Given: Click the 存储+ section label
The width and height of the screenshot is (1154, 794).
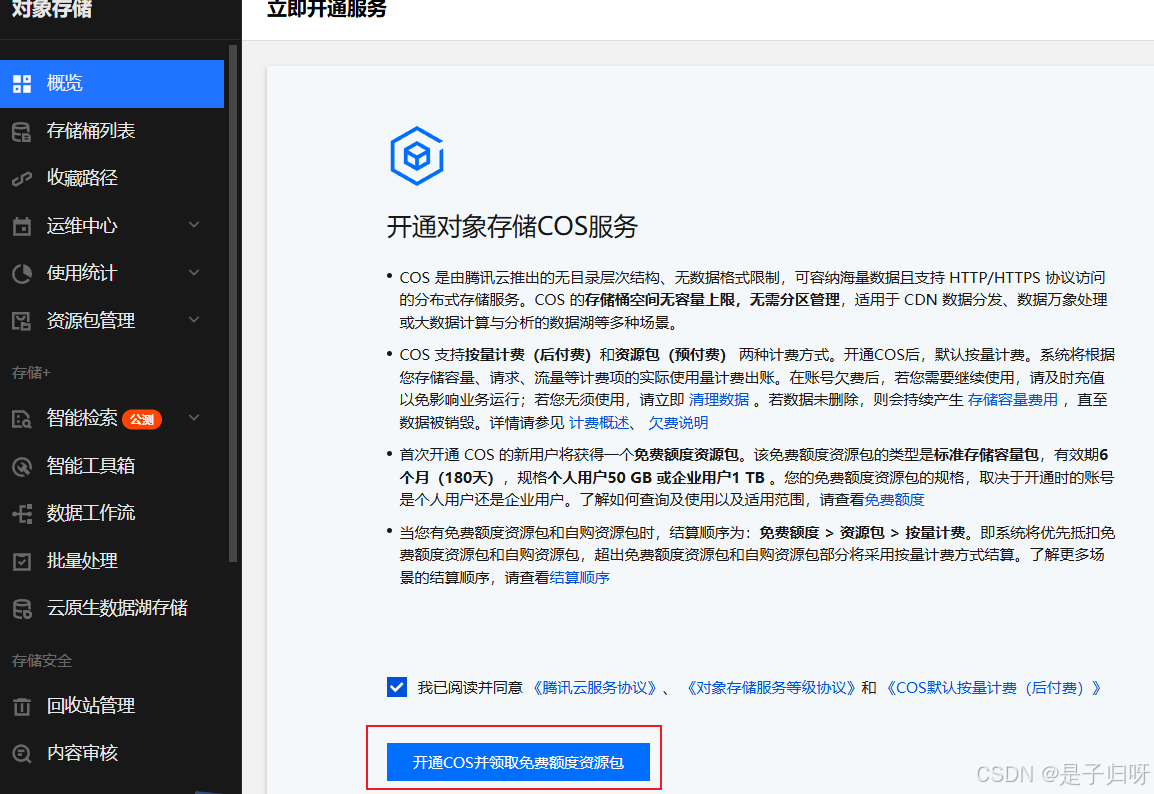Looking at the screenshot, I should [31, 372].
